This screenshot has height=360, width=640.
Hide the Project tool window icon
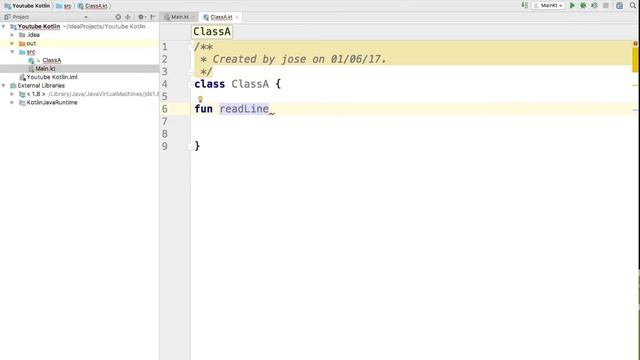(153, 17)
